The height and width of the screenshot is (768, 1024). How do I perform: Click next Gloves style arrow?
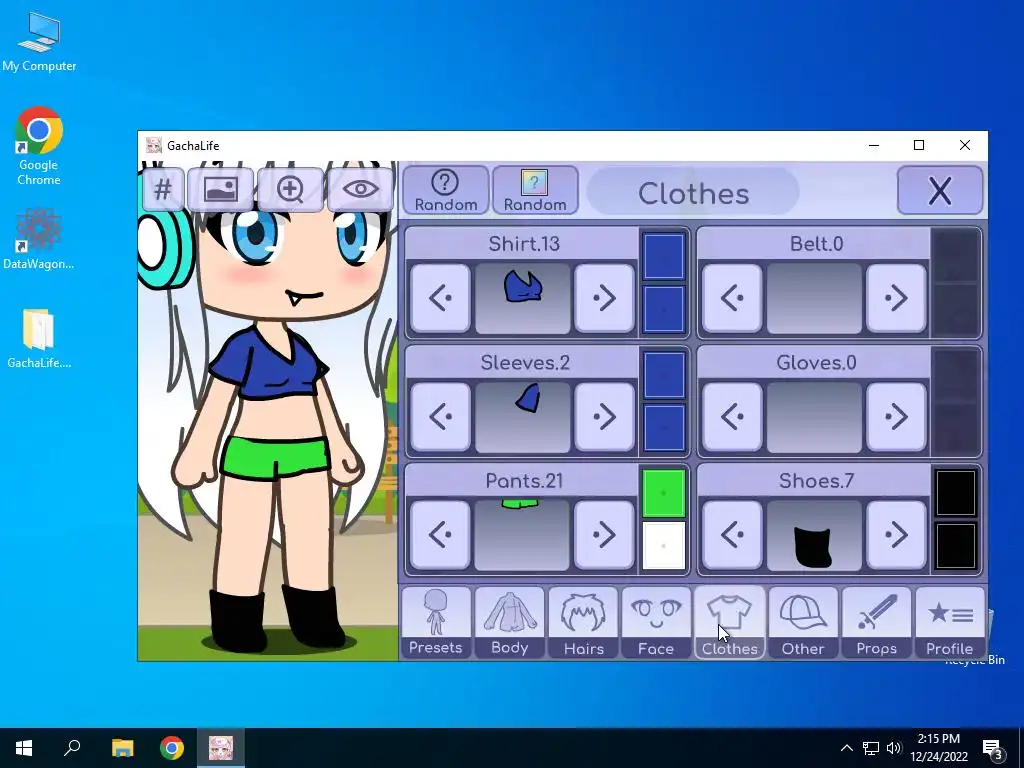[x=896, y=417]
